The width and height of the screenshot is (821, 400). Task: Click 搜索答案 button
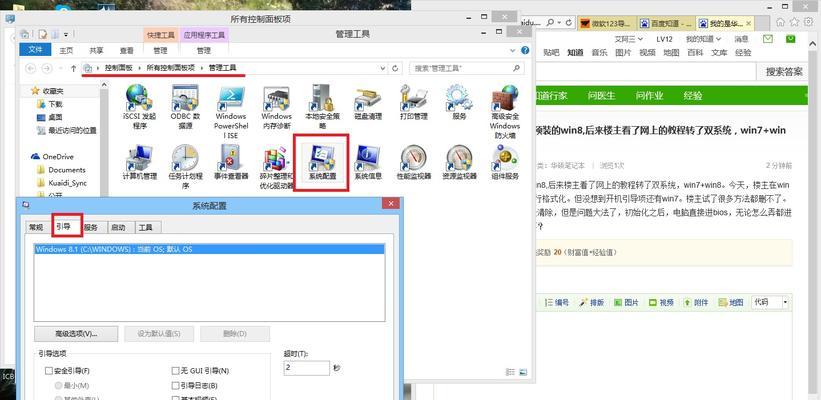(784, 72)
